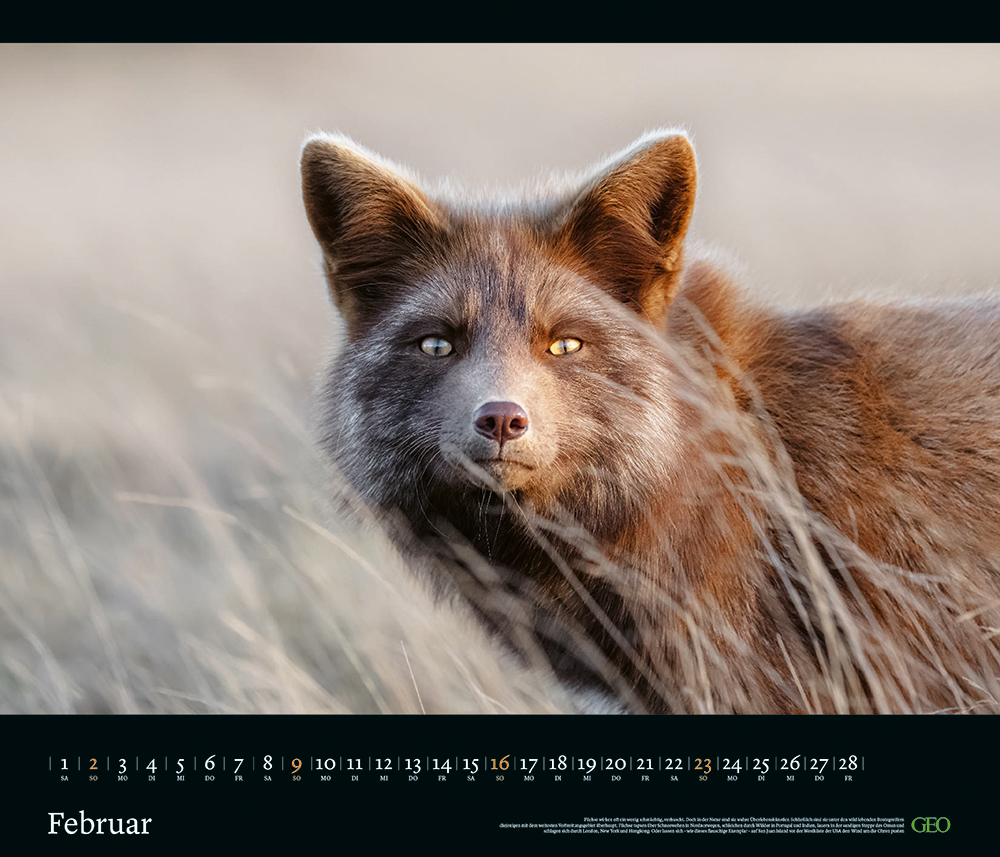Select date 7 in the day strip

coord(239,764)
